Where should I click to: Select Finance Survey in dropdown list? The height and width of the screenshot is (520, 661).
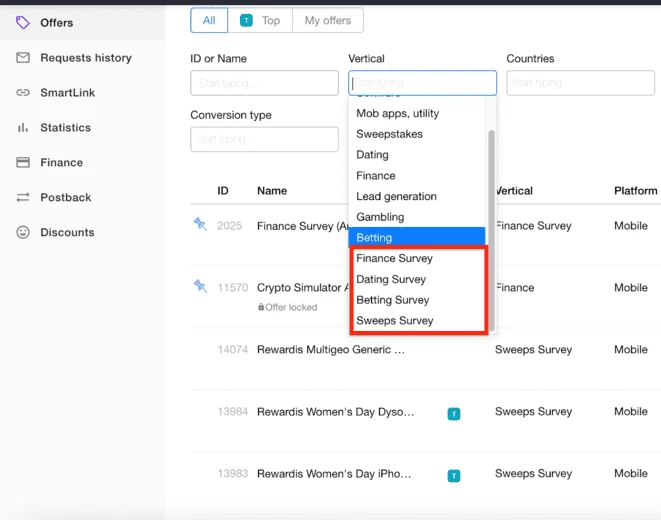[x=416, y=258]
